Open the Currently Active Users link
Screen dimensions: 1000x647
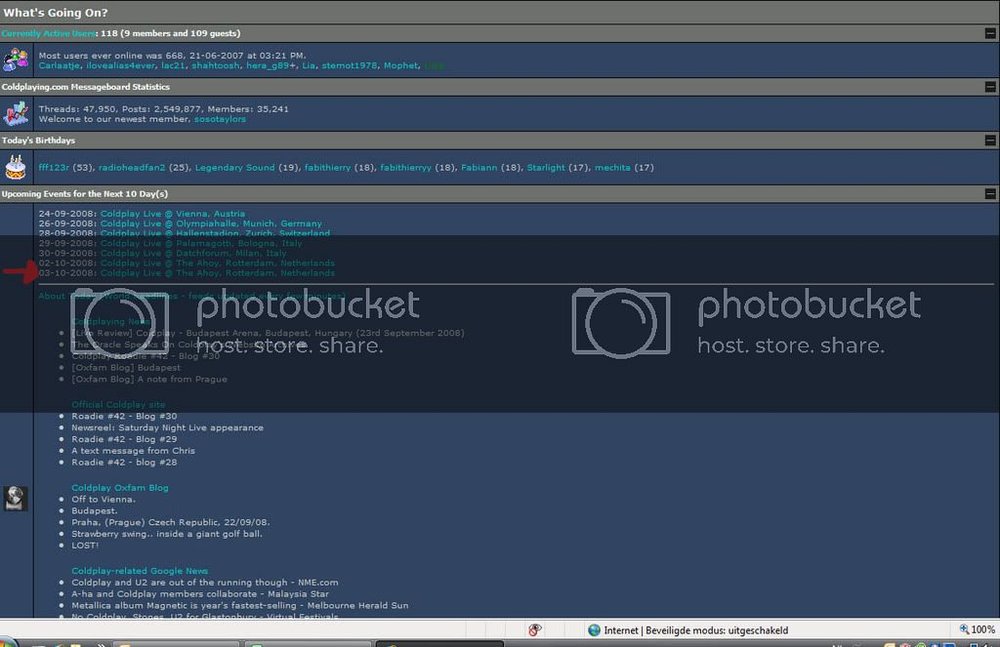coord(48,33)
